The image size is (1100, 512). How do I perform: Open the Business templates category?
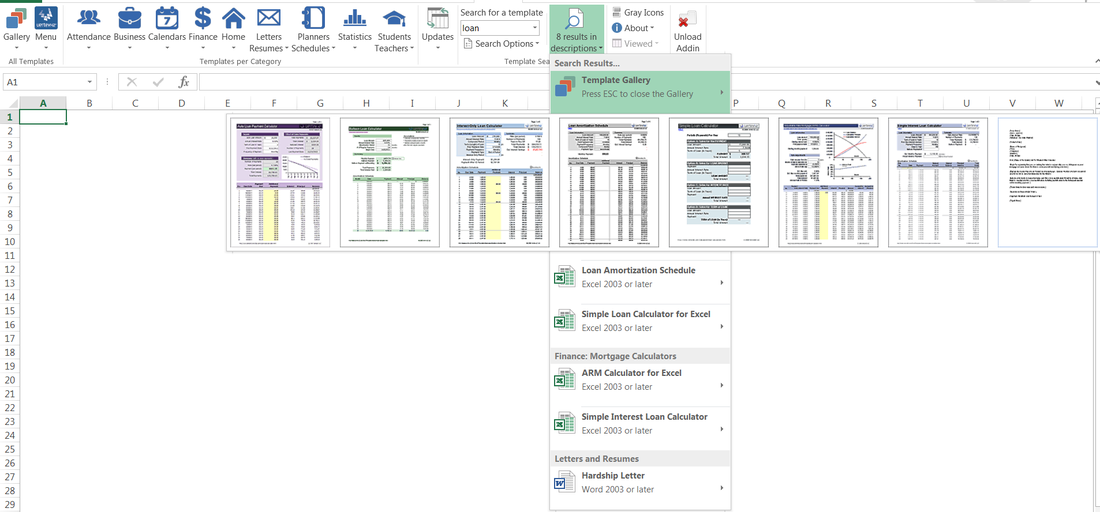point(129,29)
